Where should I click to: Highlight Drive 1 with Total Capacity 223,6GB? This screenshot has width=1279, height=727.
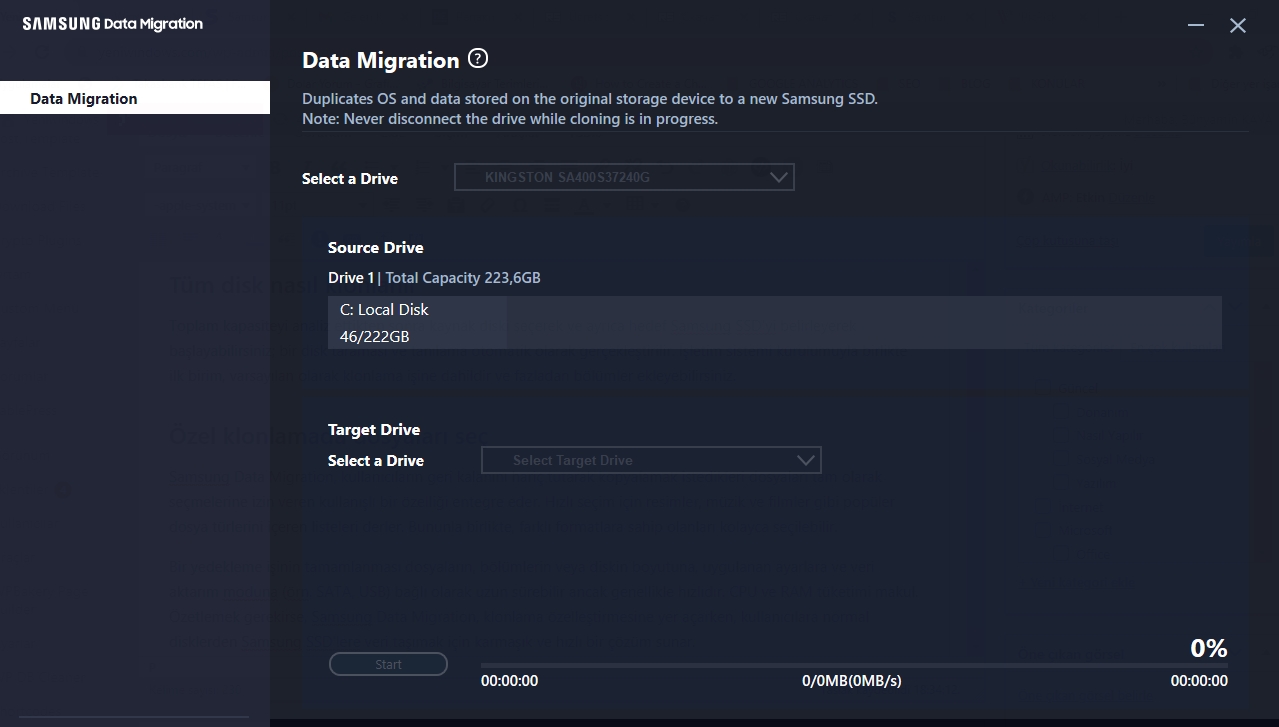[434, 277]
